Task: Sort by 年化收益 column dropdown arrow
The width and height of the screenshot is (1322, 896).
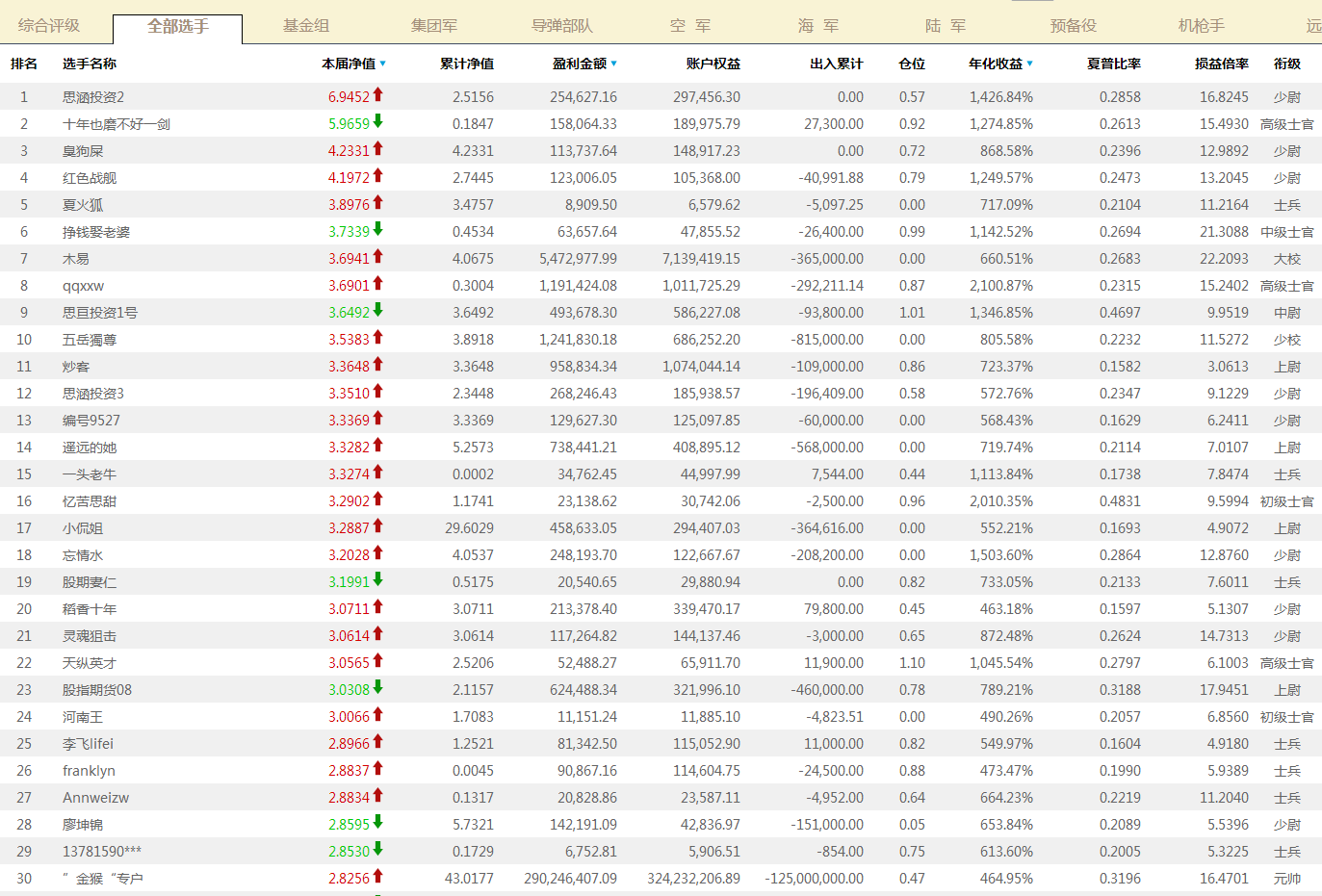Action: 1030,64
